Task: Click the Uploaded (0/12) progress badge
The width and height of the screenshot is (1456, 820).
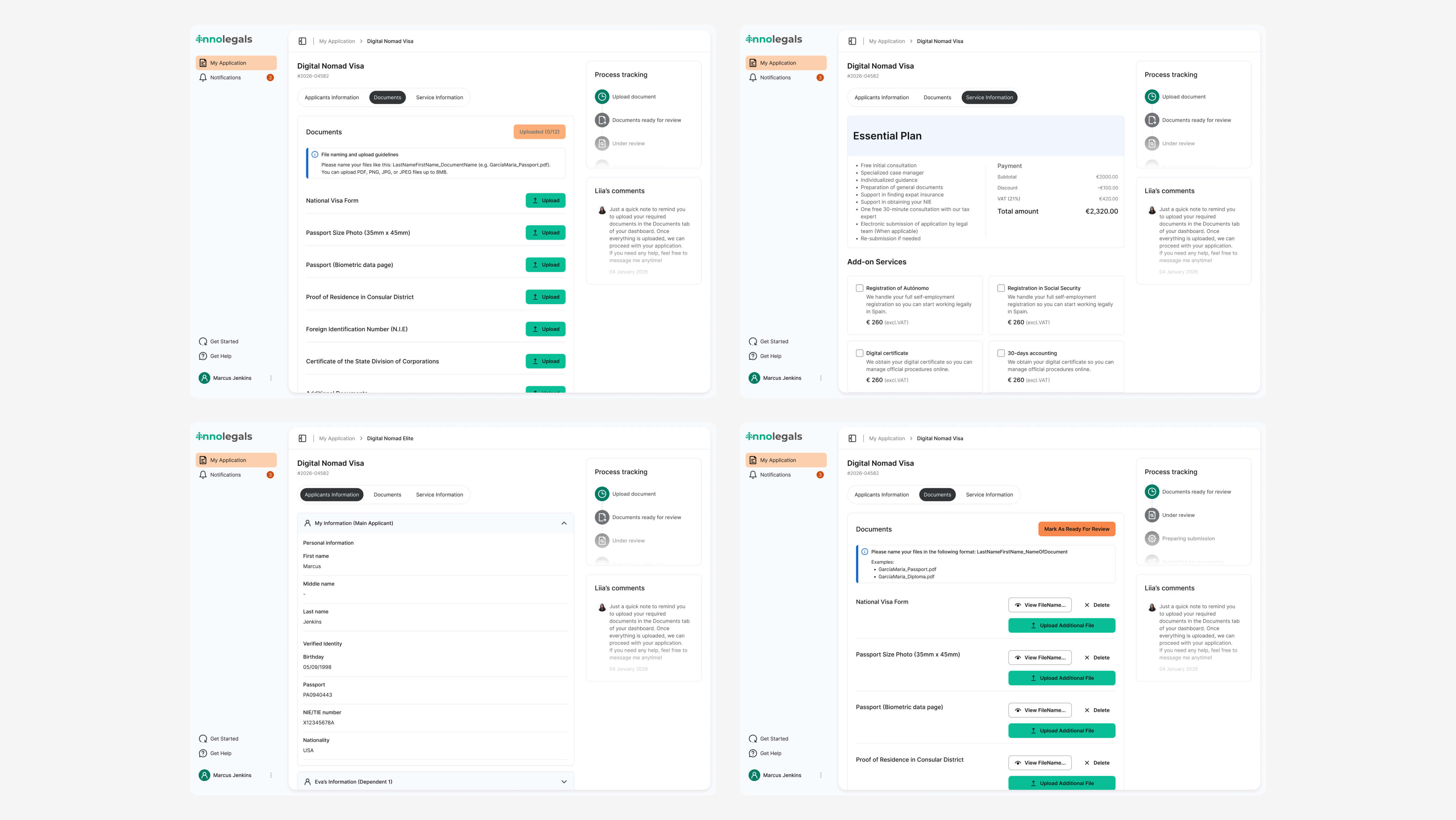Action: point(539,131)
